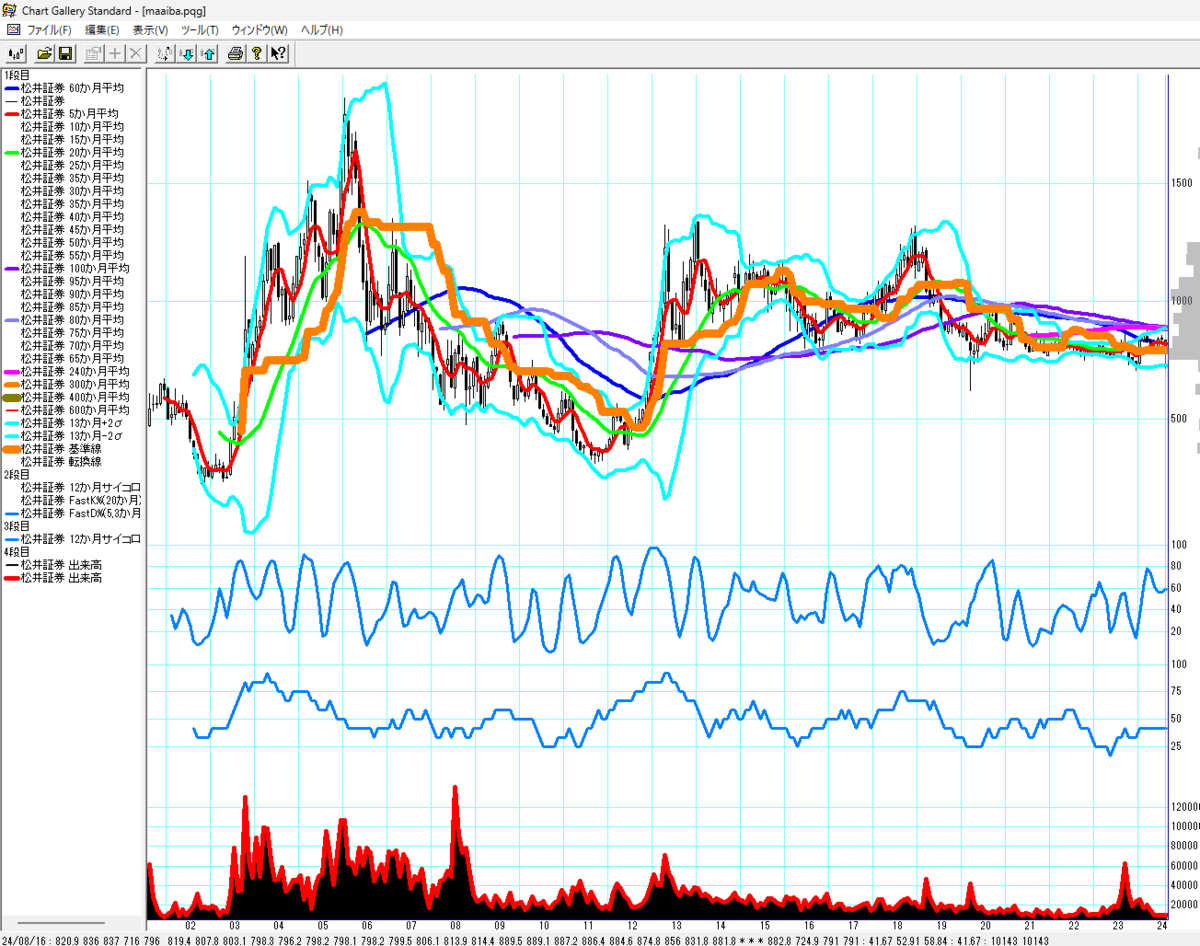
Task: Select the 3段目 section header
Action: 18,526
